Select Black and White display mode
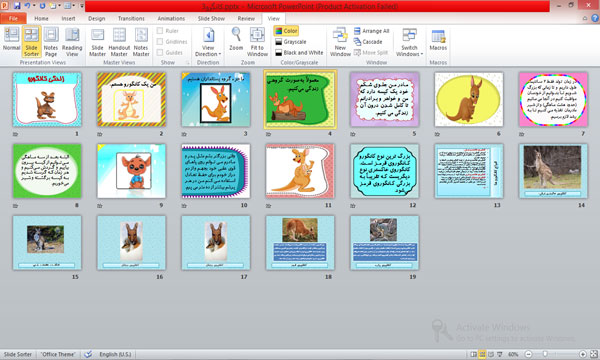Screen dimensions: 600x360 pyautogui.click(x=299, y=52)
